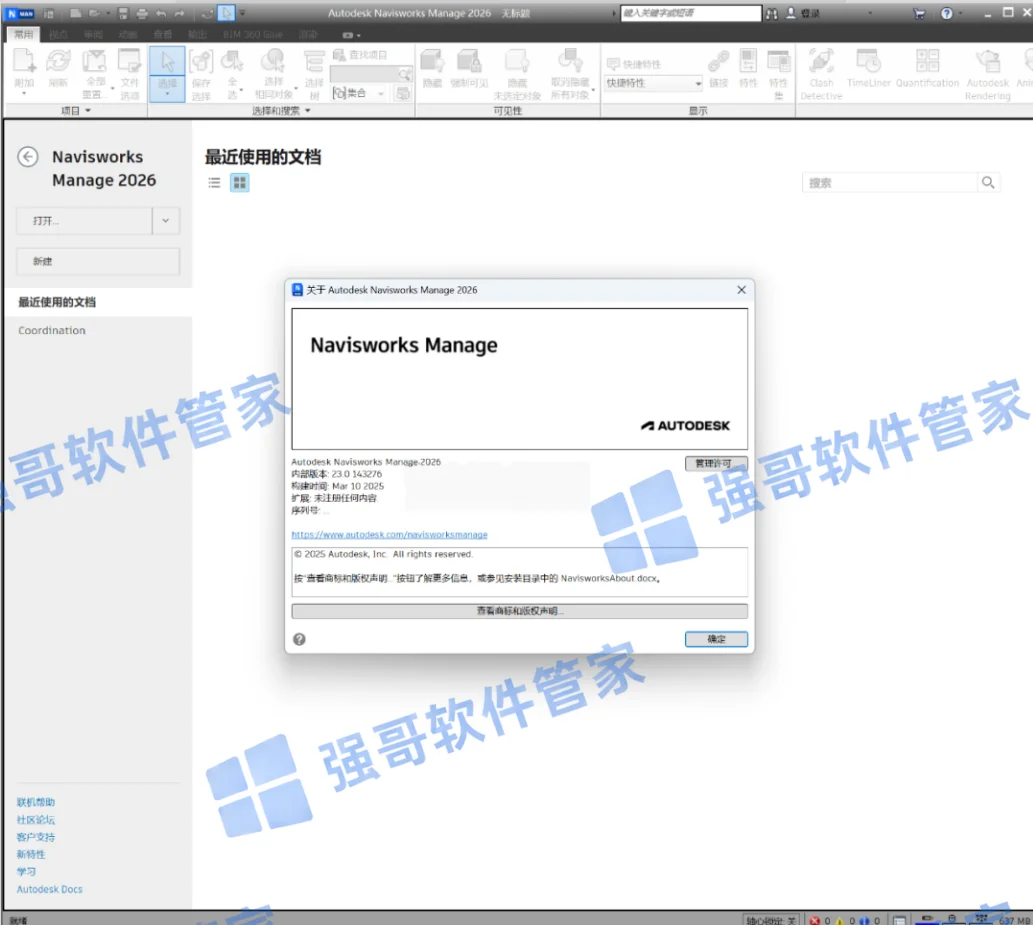Viewport: 1033px width, 925px height.
Task: Close the About Navisworks Manage 2026 dialog
Action: pos(741,290)
